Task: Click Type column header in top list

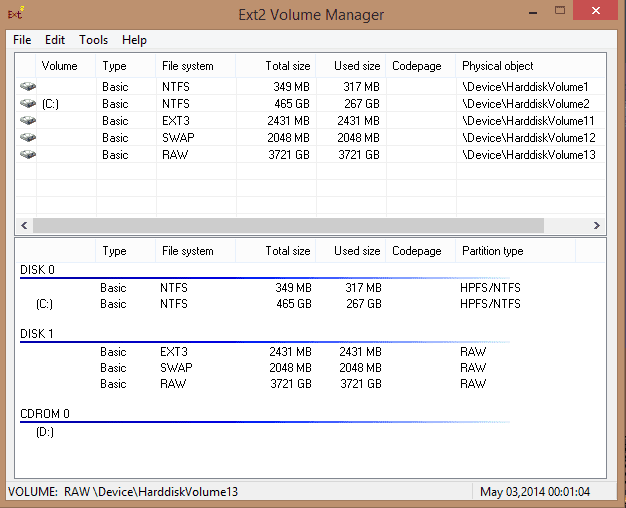Action: [126, 66]
